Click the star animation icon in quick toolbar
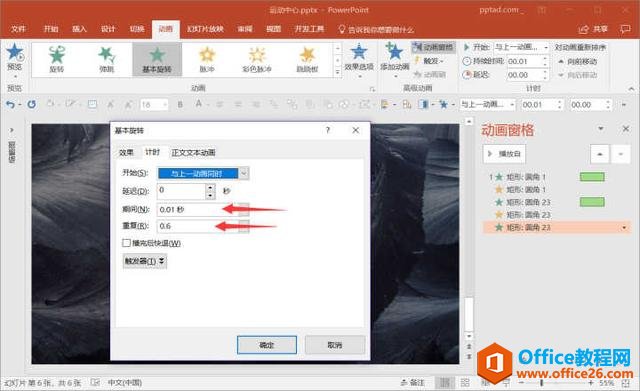Screen dimensions: 640x391 [x=443, y=105]
